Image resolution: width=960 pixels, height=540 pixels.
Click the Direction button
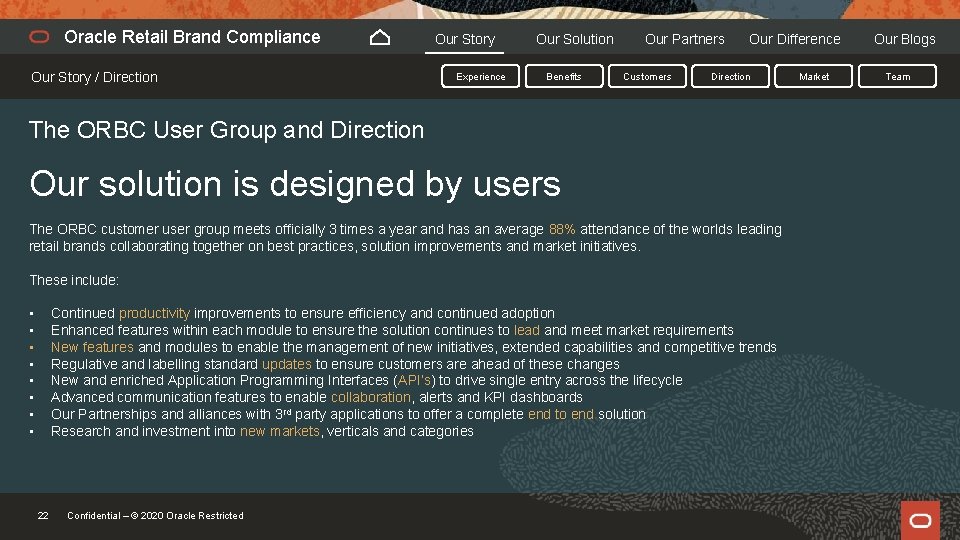click(730, 77)
